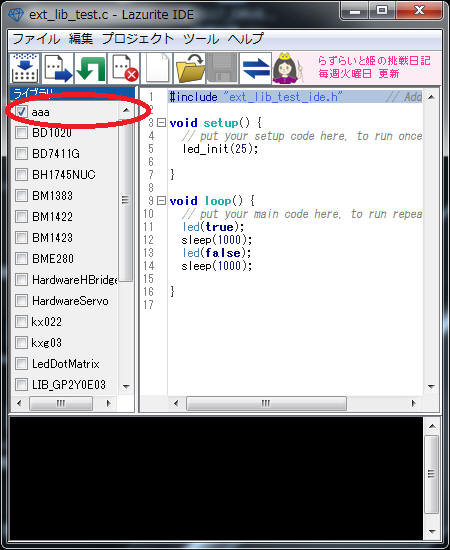Image resolution: width=450 pixels, height=550 pixels.
Task: Click the document with blue arrow icon
Action: click(58, 68)
